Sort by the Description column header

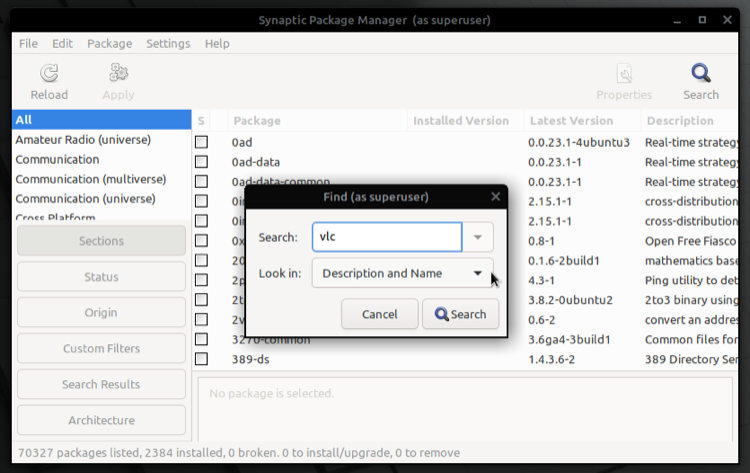(689, 121)
